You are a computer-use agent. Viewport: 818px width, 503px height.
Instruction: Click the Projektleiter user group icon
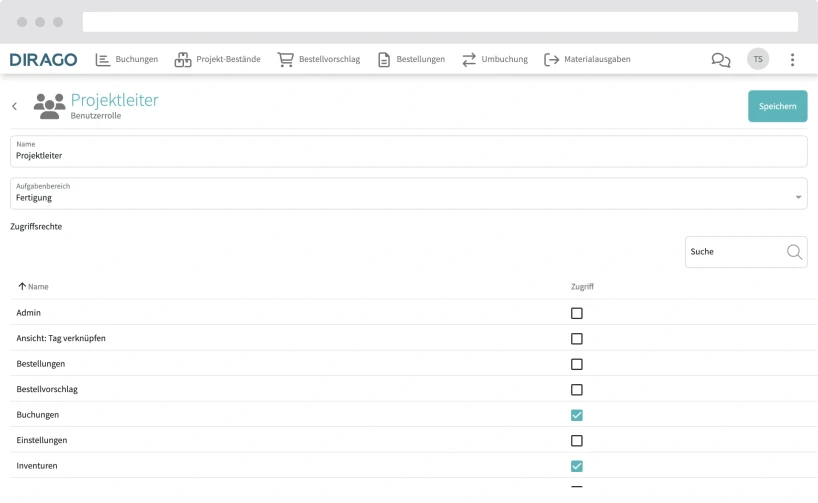pyautogui.click(x=49, y=105)
